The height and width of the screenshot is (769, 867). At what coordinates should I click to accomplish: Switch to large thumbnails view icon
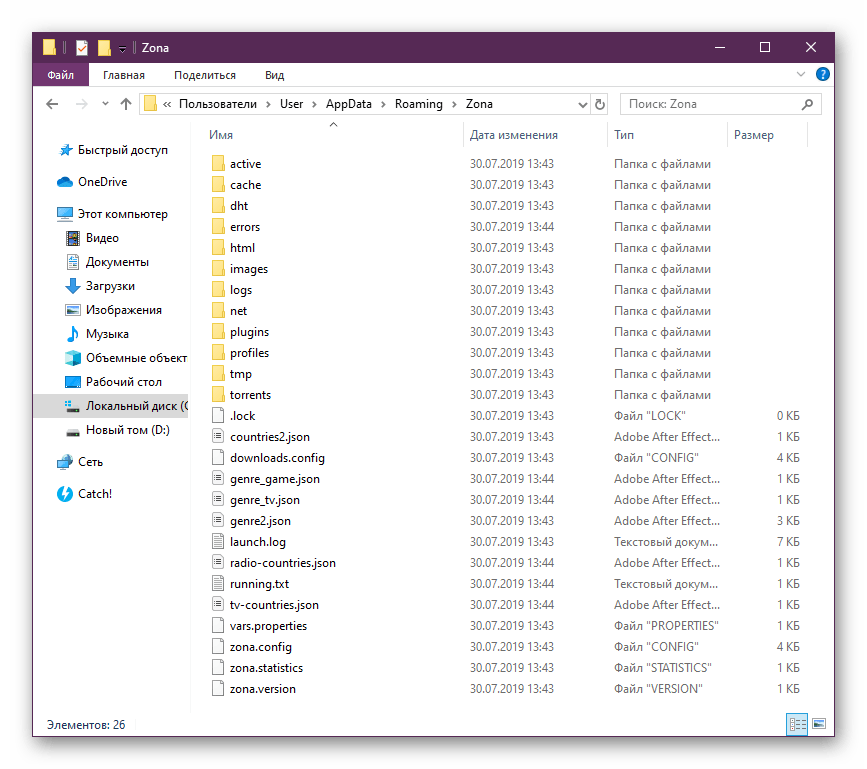819,724
